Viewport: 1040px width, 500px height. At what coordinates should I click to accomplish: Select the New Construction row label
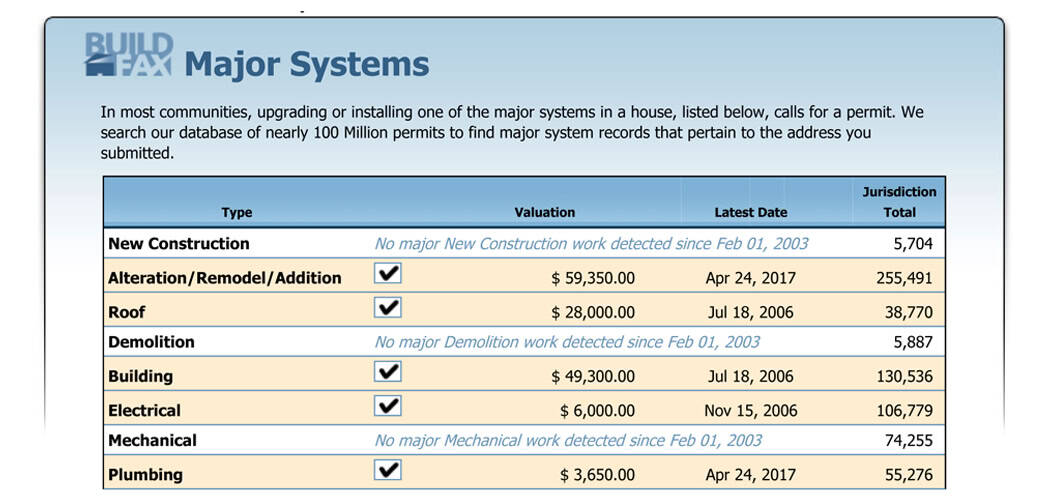coord(179,244)
